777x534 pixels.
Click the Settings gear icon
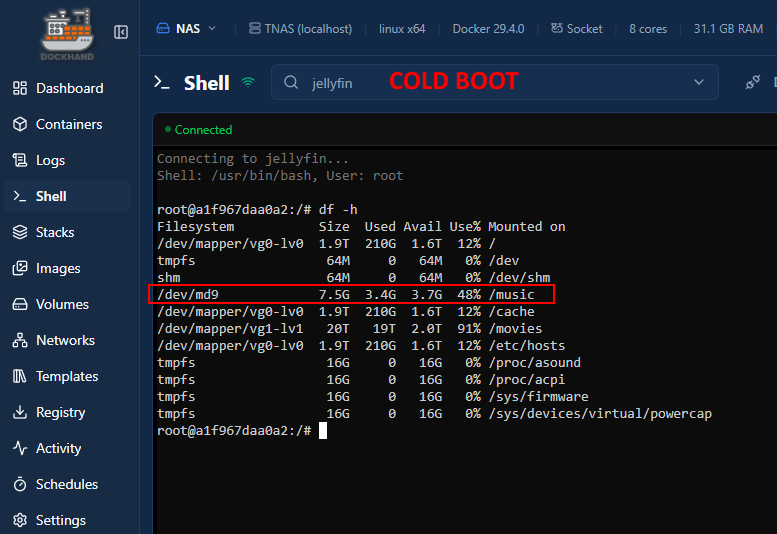pos(20,520)
